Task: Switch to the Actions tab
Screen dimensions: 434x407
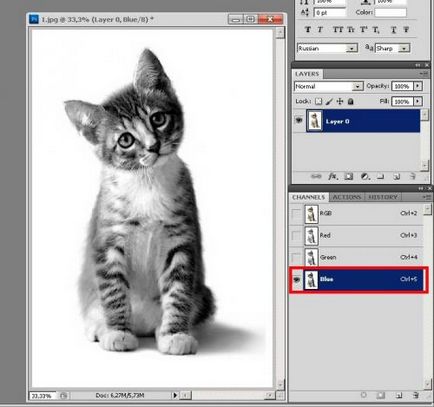Action: click(347, 197)
